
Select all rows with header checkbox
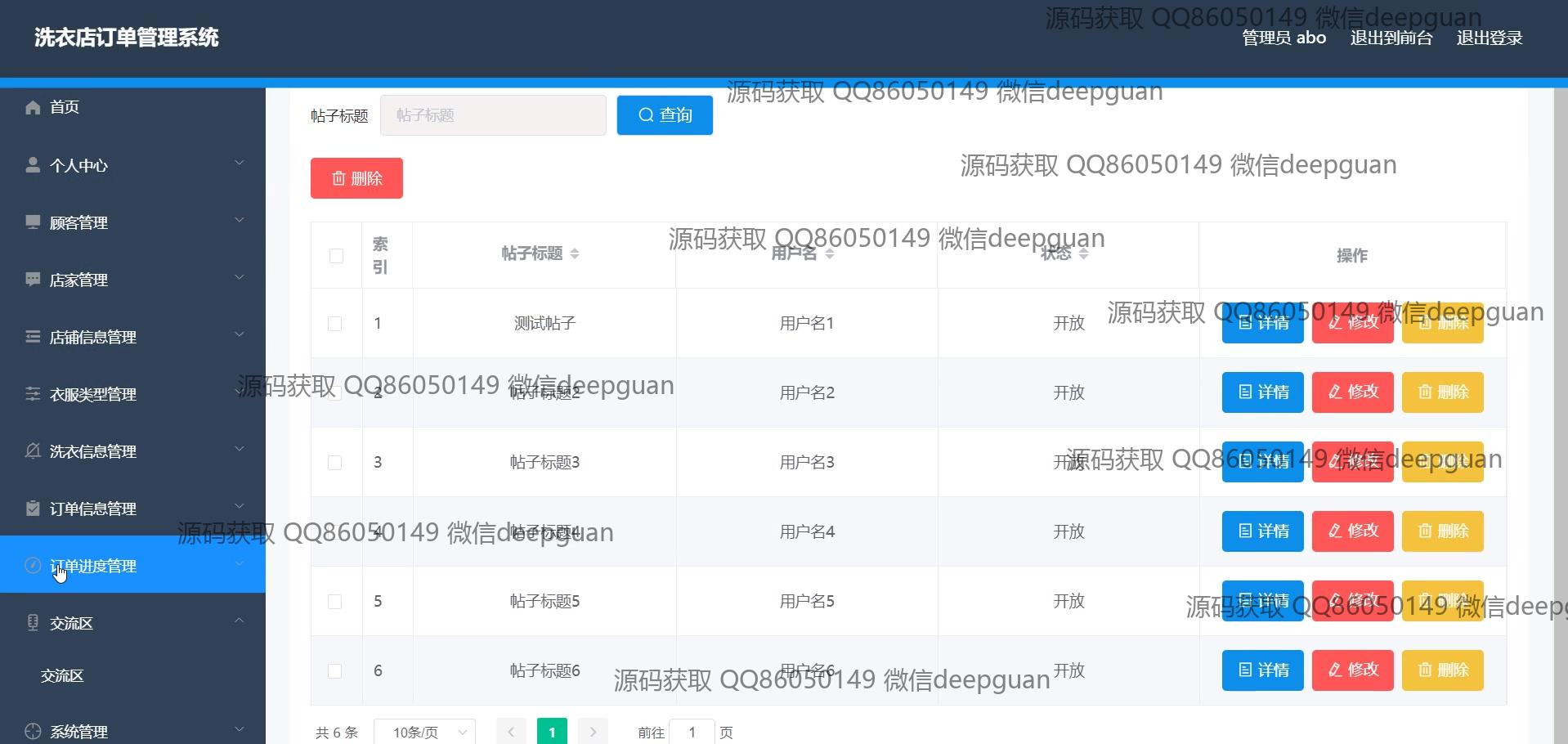pos(336,256)
